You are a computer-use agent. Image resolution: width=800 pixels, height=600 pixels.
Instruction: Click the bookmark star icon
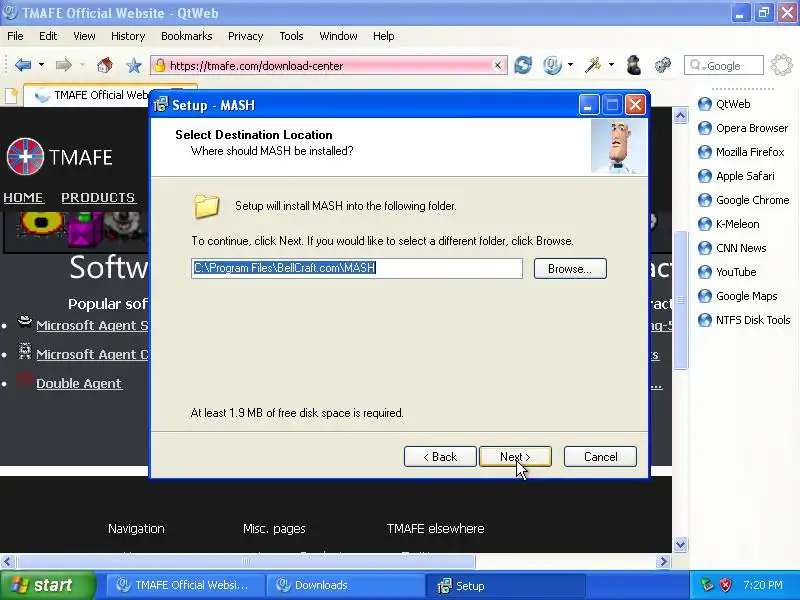(134, 65)
